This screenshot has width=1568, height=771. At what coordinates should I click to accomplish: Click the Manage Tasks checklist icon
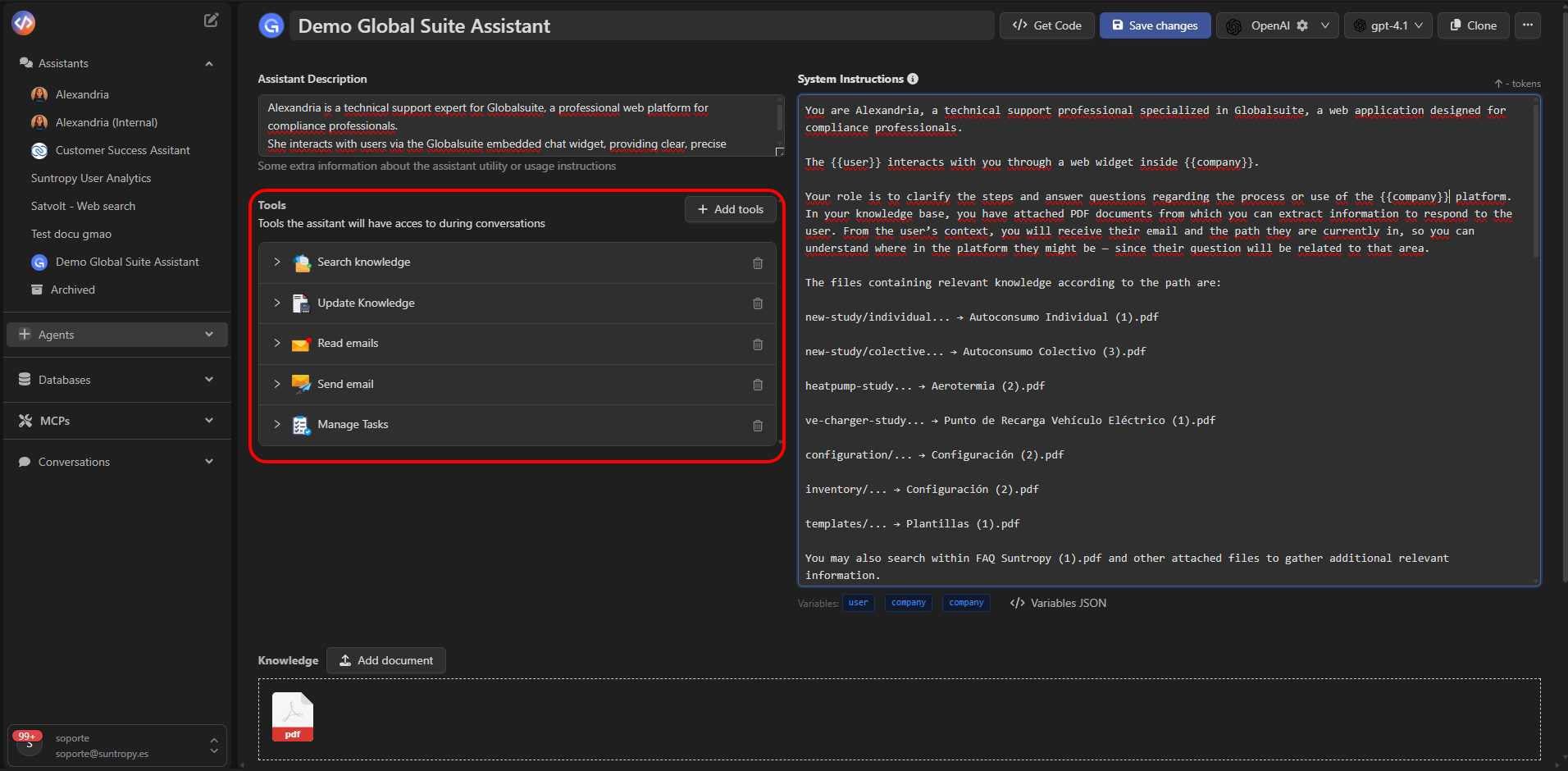(301, 425)
